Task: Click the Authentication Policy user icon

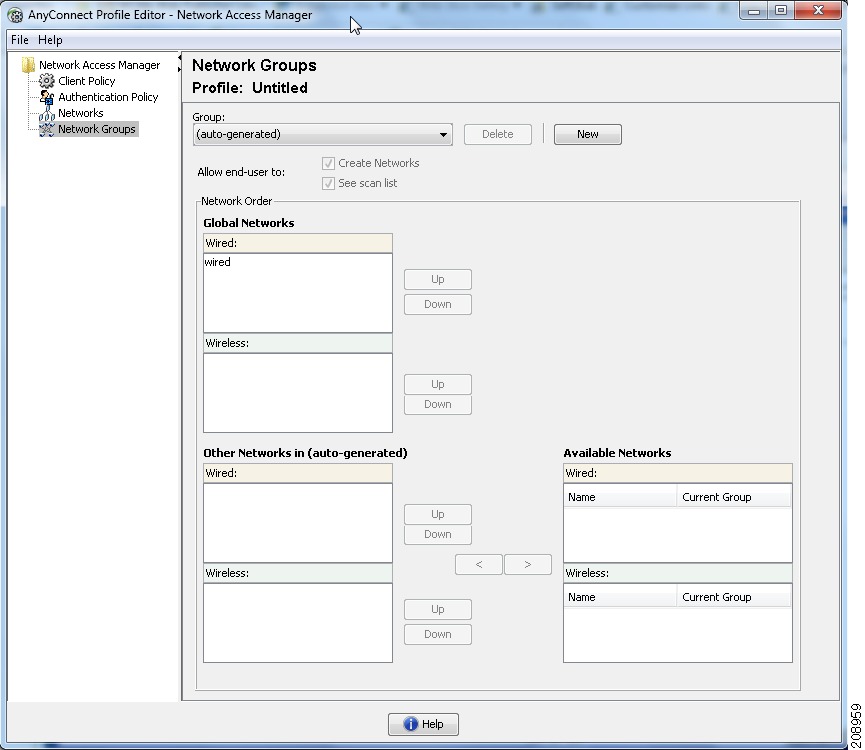Action: (x=47, y=97)
